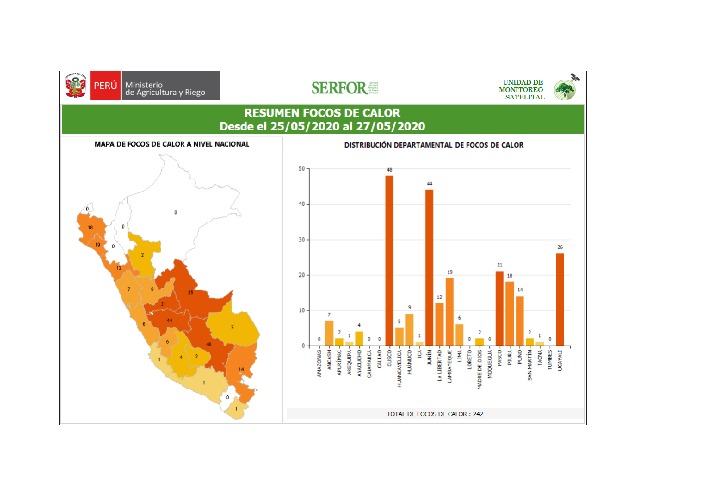Screen dimensions: 702x496
Task: Click the La Libertad bar showing 12
Action: coord(439,324)
